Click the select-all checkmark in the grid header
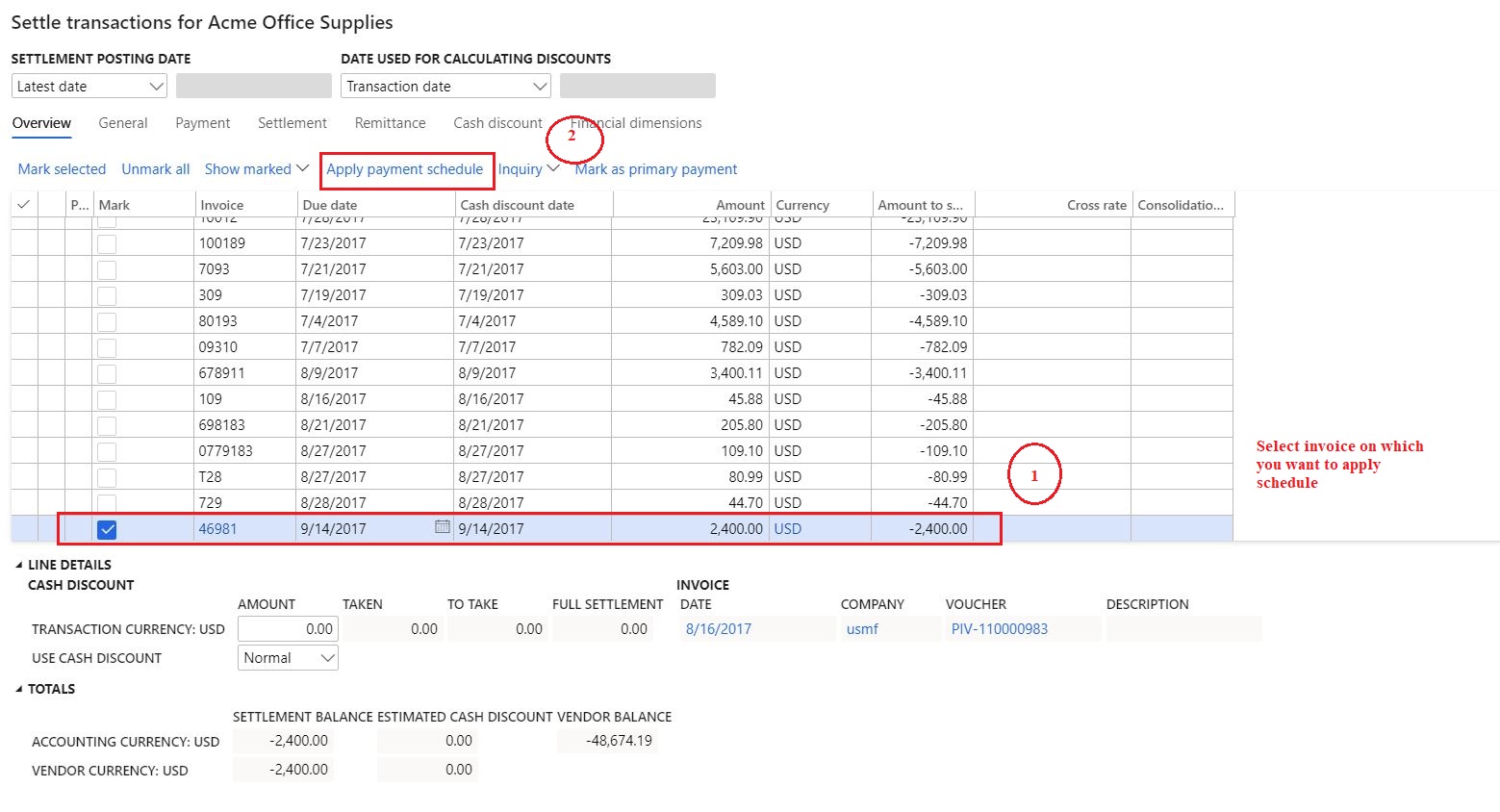This screenshot has width=1500, height=812. (x=22, y=203)
